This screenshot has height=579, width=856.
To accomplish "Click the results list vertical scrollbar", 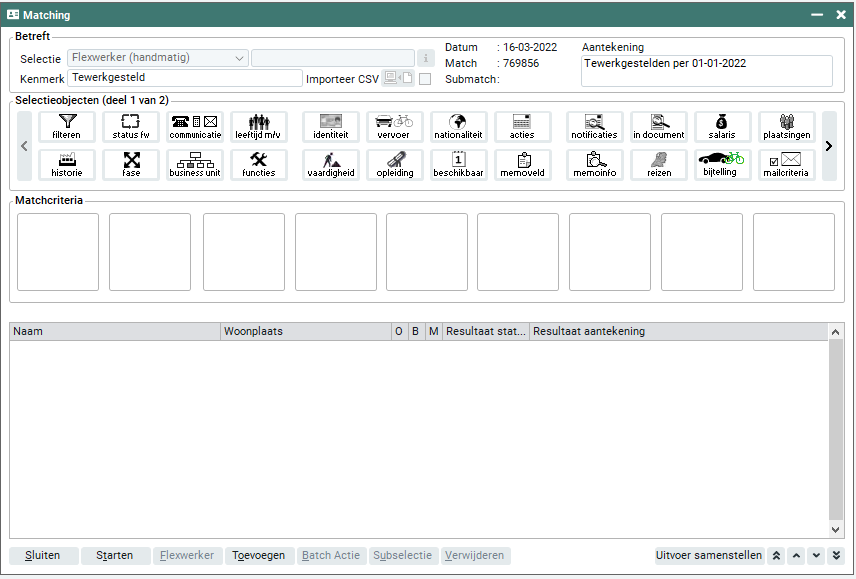I will 836,430.
